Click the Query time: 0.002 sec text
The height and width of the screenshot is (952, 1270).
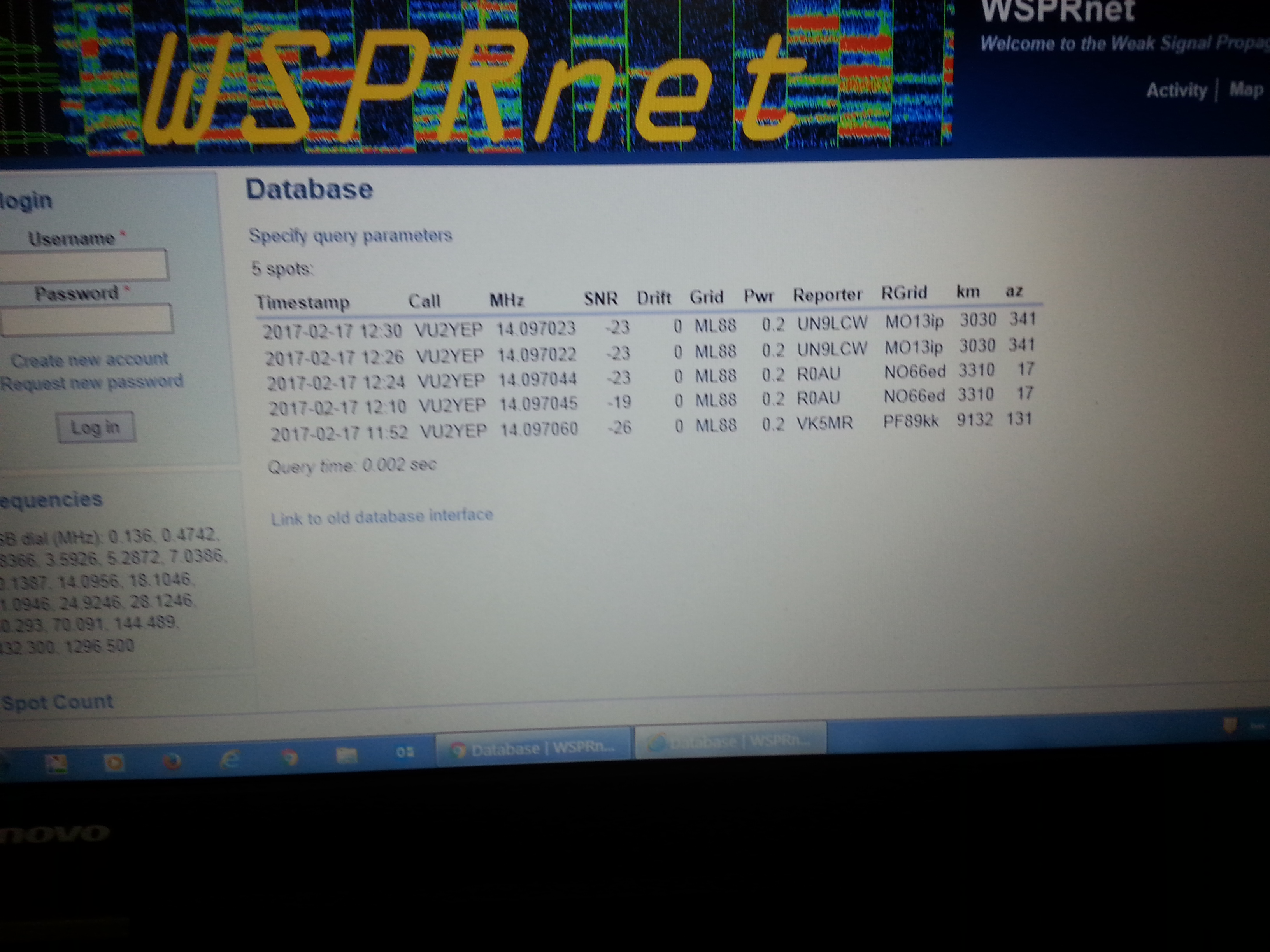(352, 465)
